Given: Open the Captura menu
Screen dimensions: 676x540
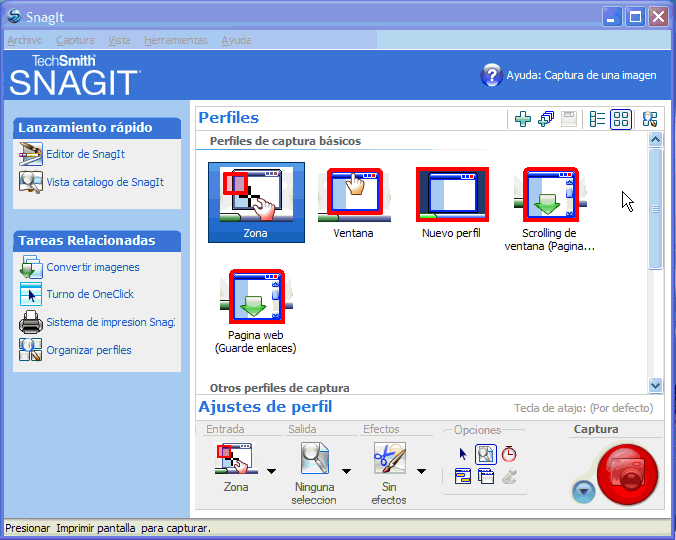Looking at the screenshot, I should pos(75,40).
